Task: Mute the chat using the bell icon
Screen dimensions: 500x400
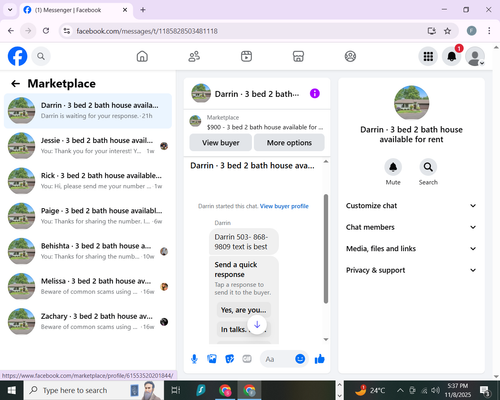Action: click(393, 167)
